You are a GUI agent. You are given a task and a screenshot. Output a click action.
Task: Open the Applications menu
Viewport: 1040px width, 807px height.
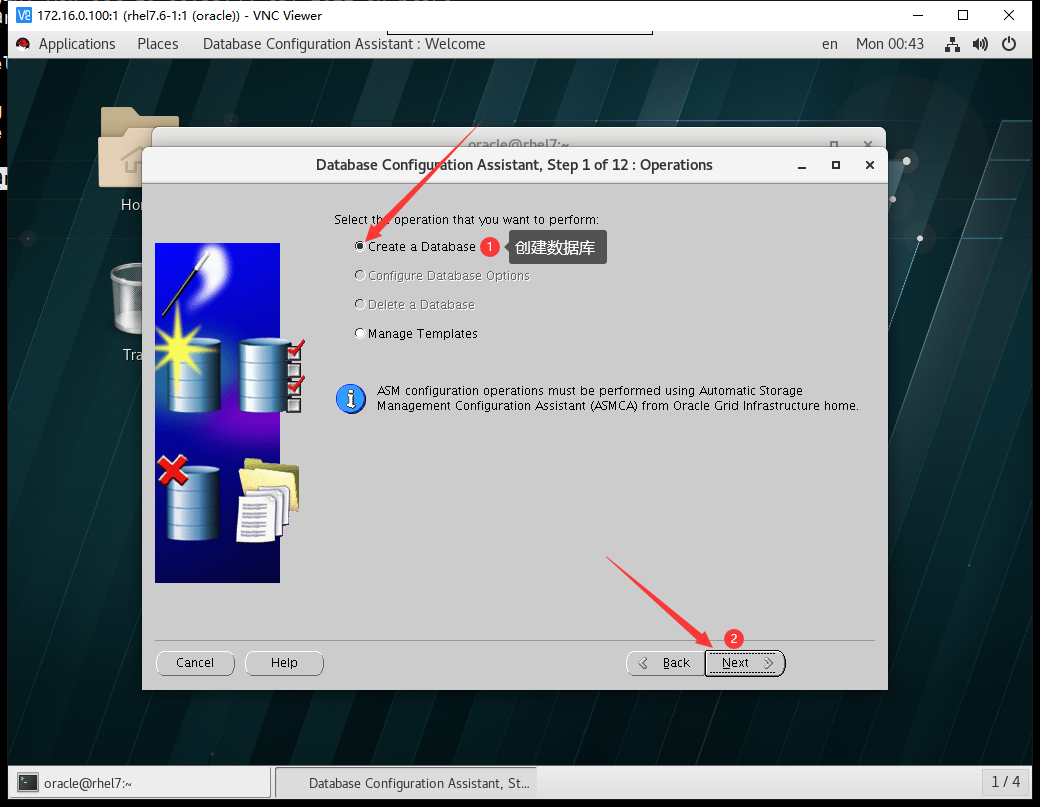(77, 44)
